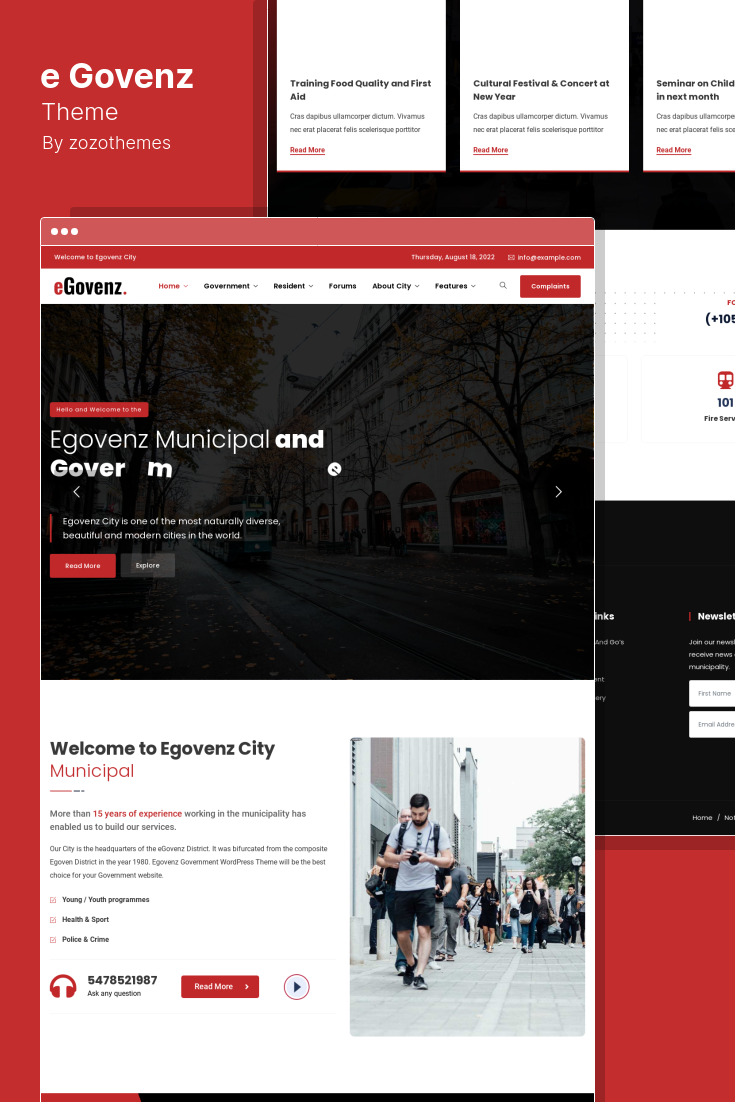The width and height of the screenshot is (735, 1102).
Task: Open the About City menu item
Action: (391, 286)
